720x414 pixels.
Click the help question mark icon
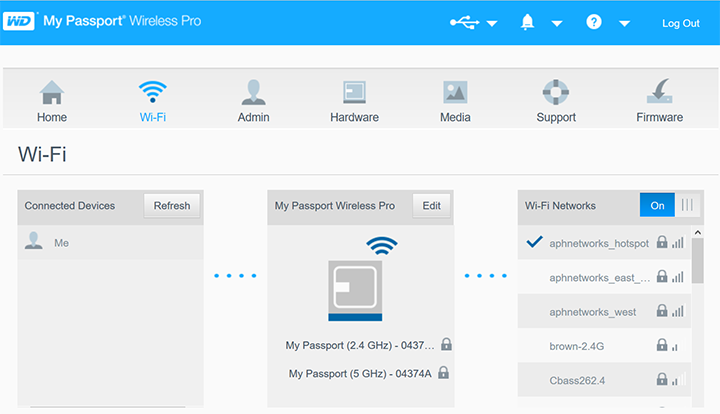tap(594, 22)
